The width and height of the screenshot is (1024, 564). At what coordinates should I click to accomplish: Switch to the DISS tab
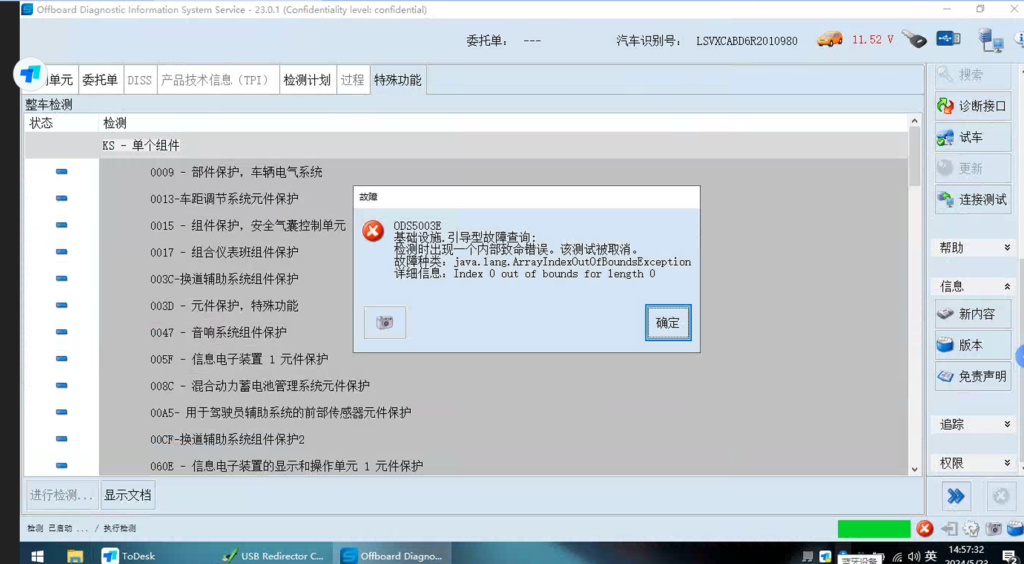point(139,80)
